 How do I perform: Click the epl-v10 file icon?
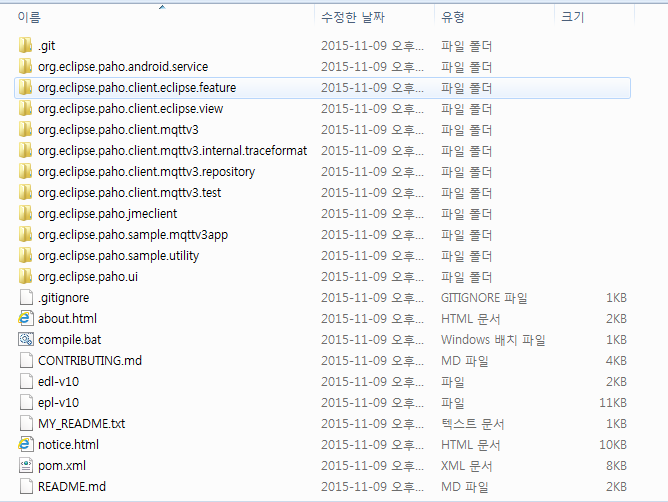coord(26,402)
